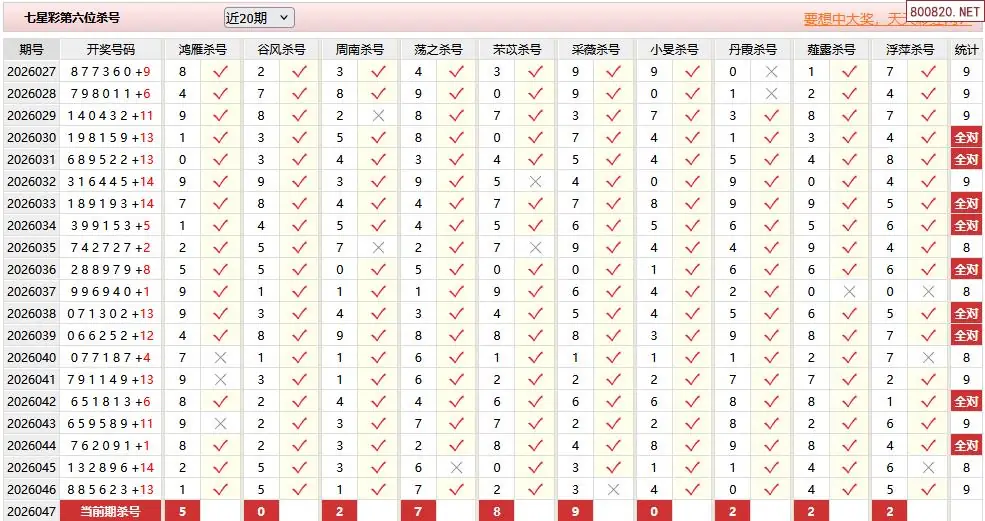Click the 鸿雁杀号 column header

202,49
